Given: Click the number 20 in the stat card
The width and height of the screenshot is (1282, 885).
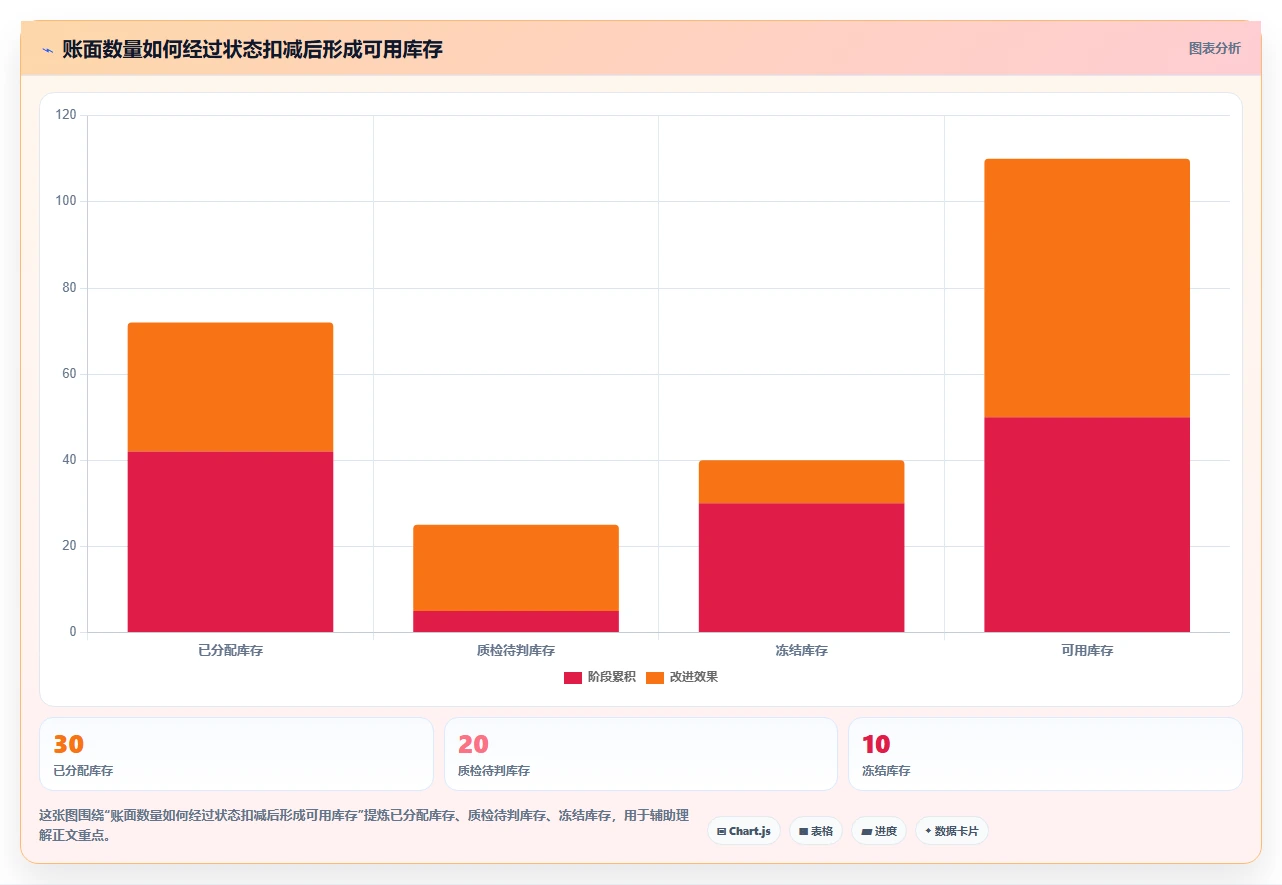Looking at the screenshot, I should click(473, 745).
